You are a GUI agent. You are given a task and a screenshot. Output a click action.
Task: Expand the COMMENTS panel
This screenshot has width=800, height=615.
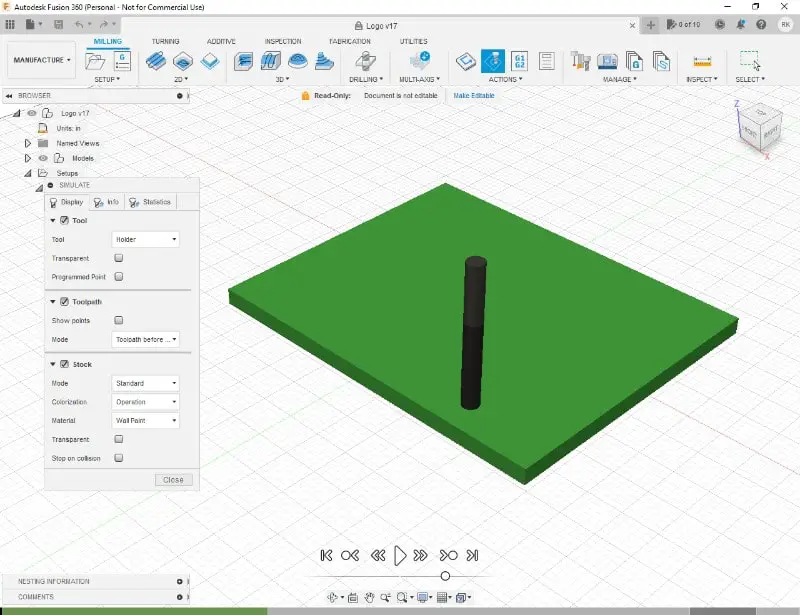[x=180, y=597]
